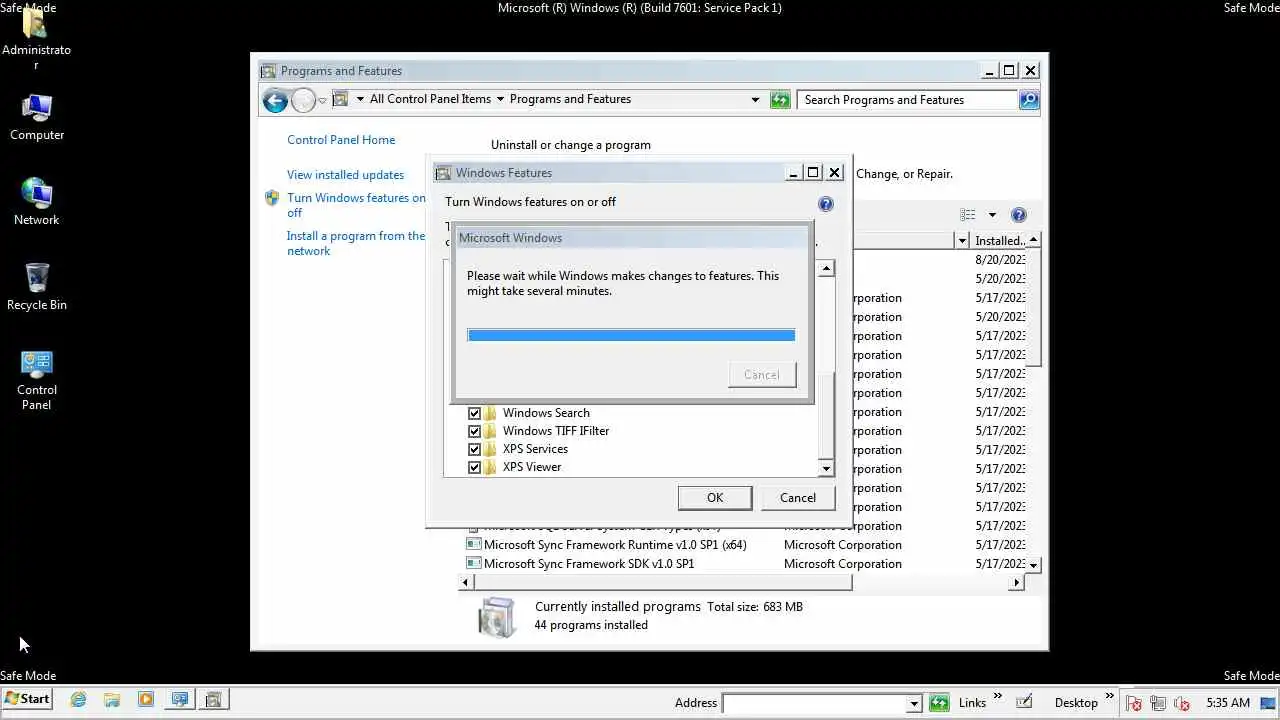Click the shield icon beside Turn Windows features
This screenshot has width=1280, height=720.
pos(272,198)
